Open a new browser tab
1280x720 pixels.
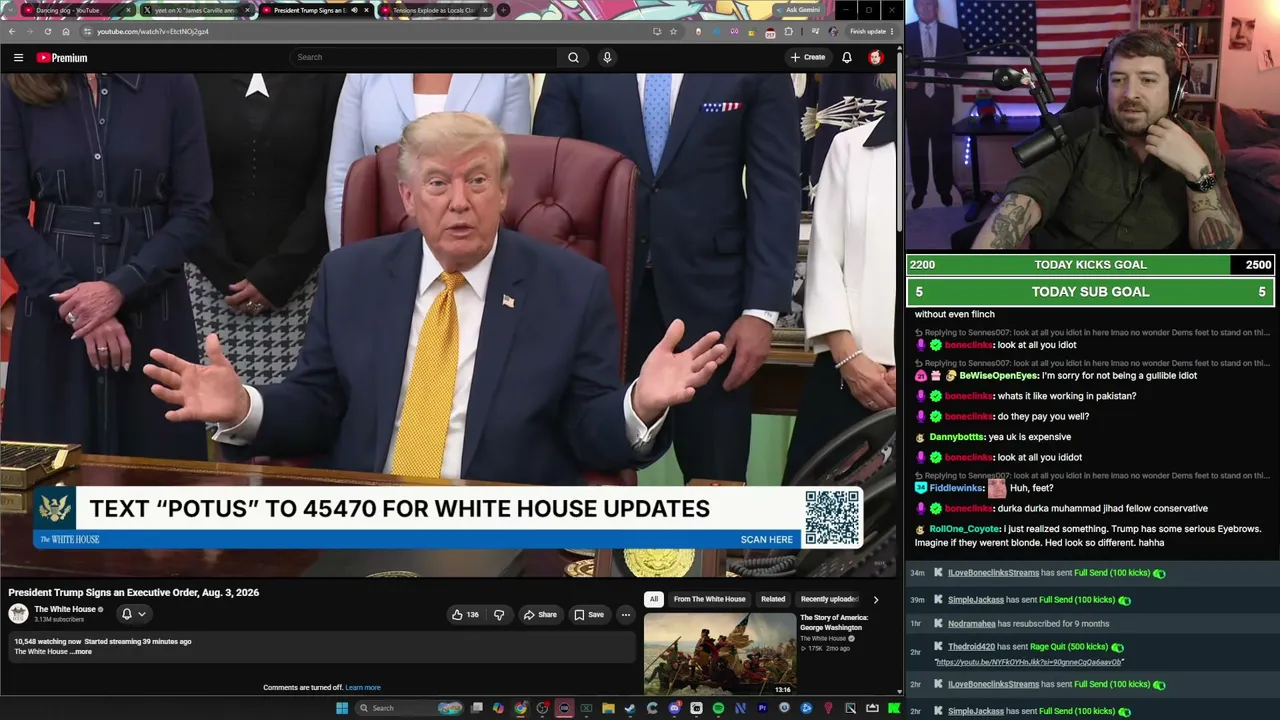[503, 10]
